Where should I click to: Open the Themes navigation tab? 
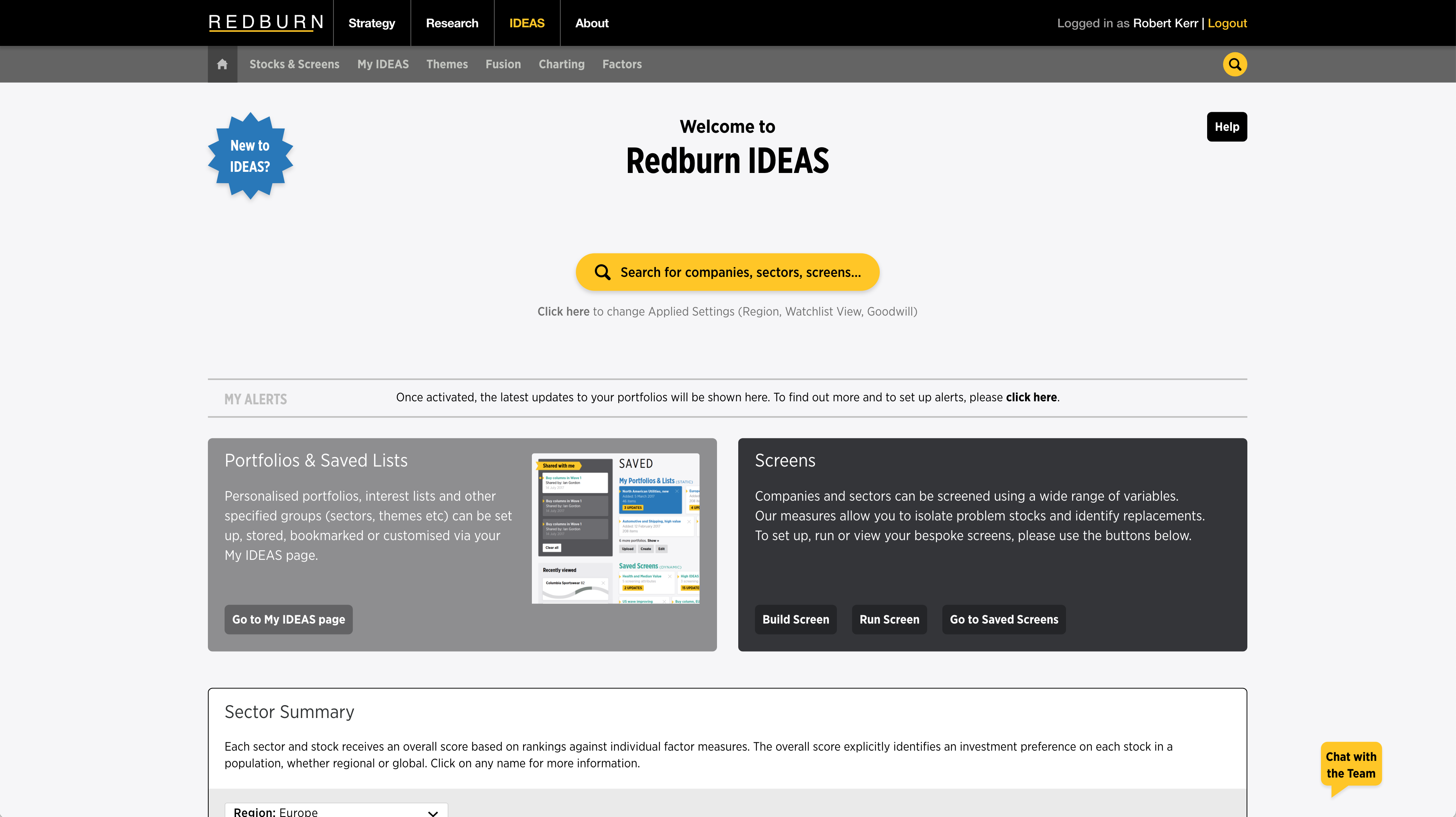click(447, 64)
